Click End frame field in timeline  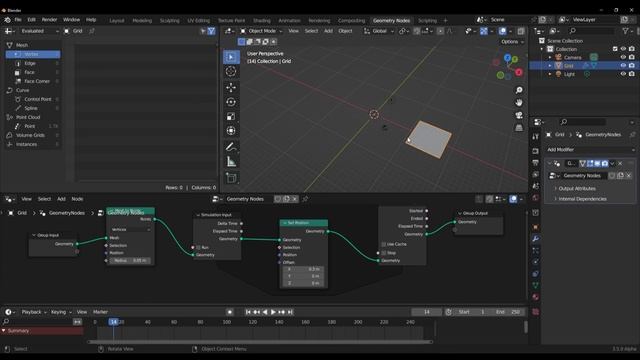click(x=507, y=312)
